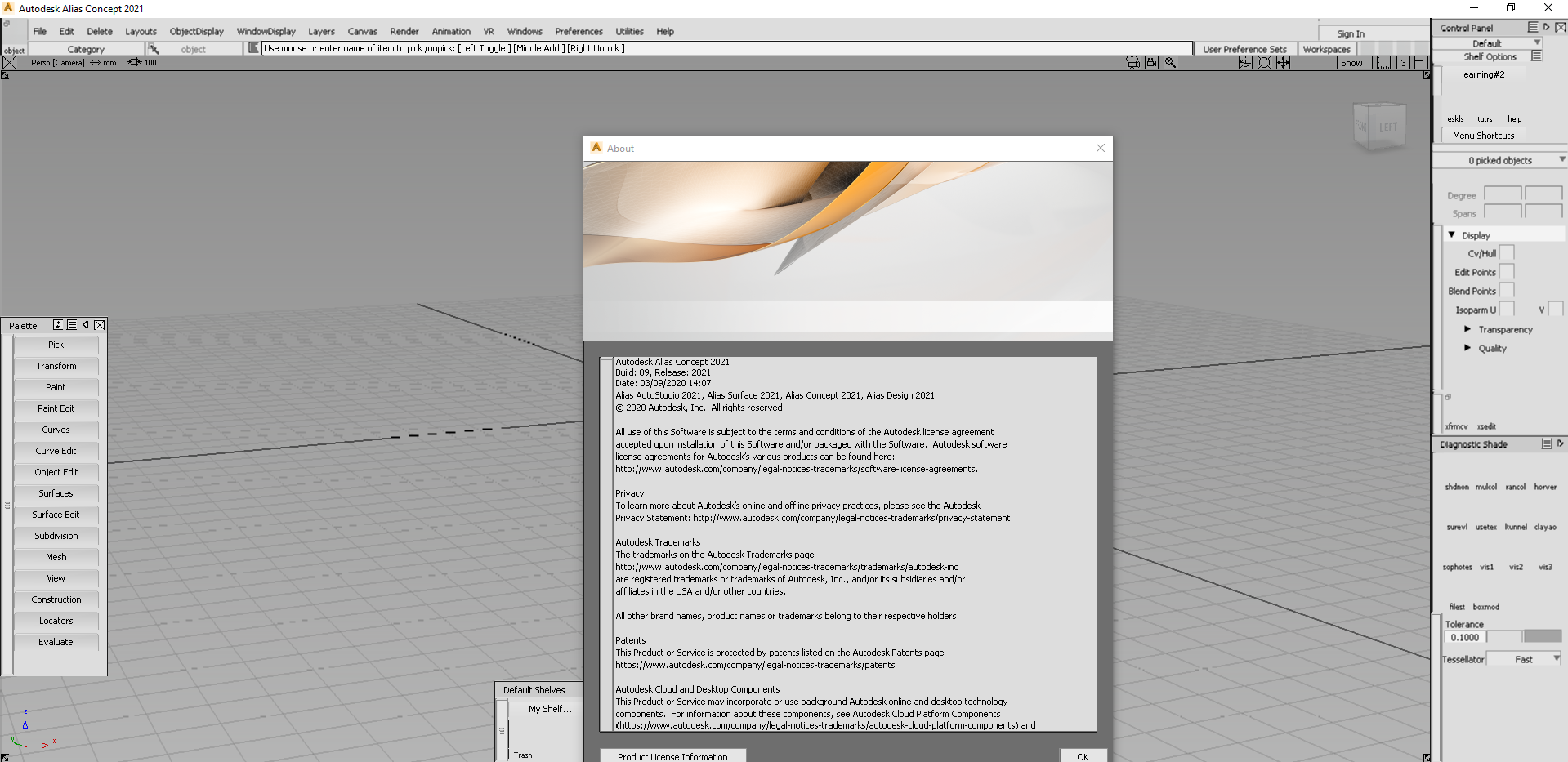
Task: Open the Menu Shortcuts shelf entry
Action: [x=1484, y=136]
